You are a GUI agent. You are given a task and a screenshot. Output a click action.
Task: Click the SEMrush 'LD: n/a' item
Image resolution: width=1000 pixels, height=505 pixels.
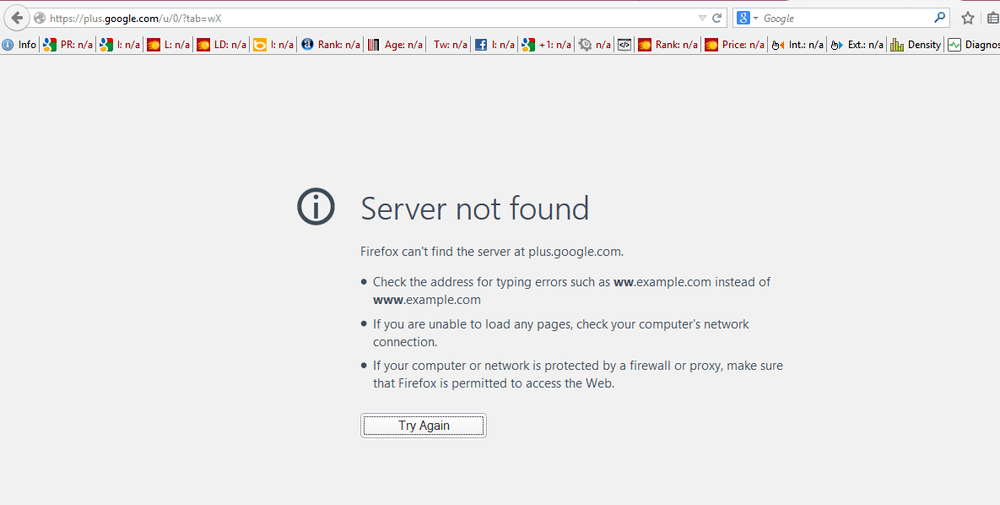[x=221, y=45]
